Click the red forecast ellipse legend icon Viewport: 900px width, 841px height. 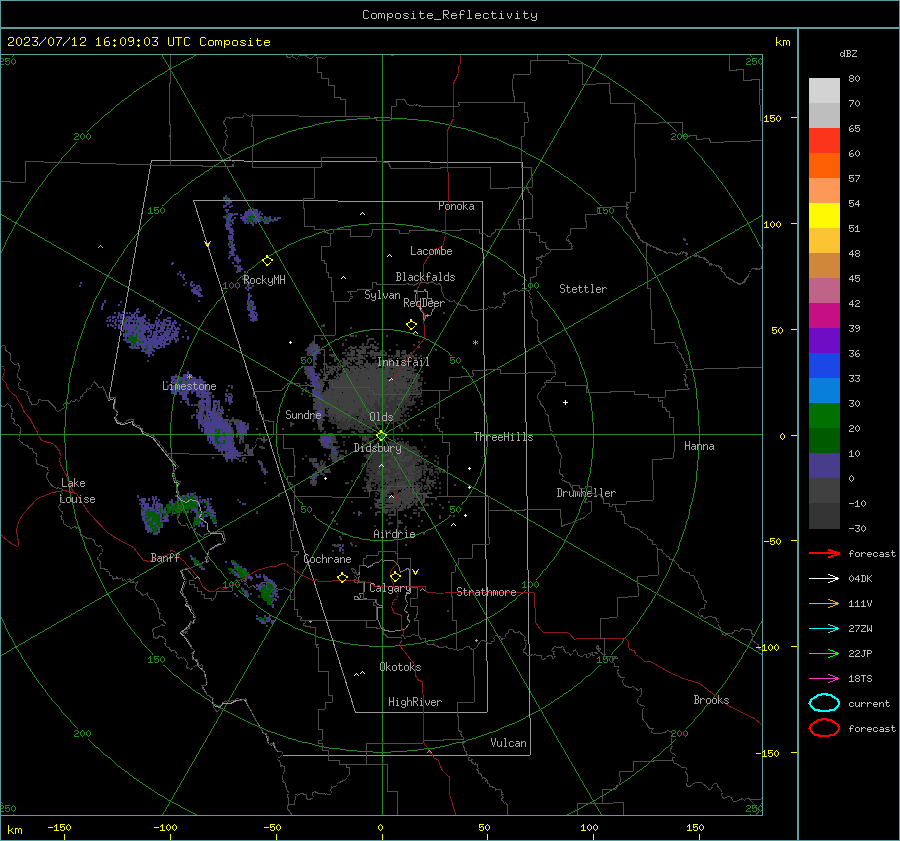coord(824,728)
